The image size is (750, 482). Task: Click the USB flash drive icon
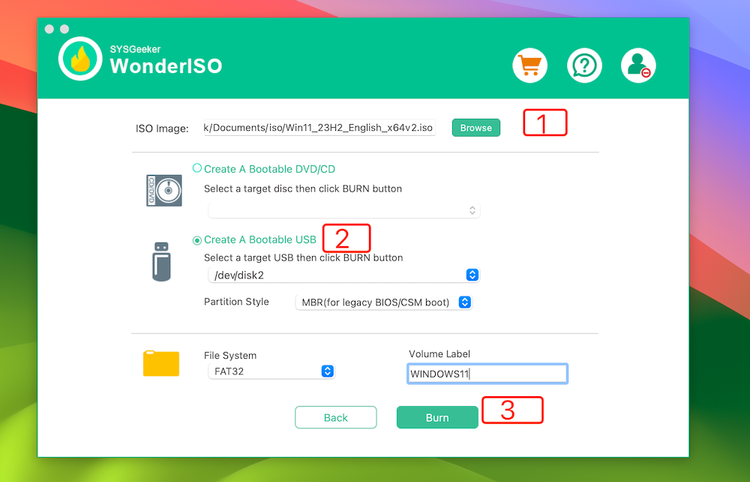tap(162, 262)
